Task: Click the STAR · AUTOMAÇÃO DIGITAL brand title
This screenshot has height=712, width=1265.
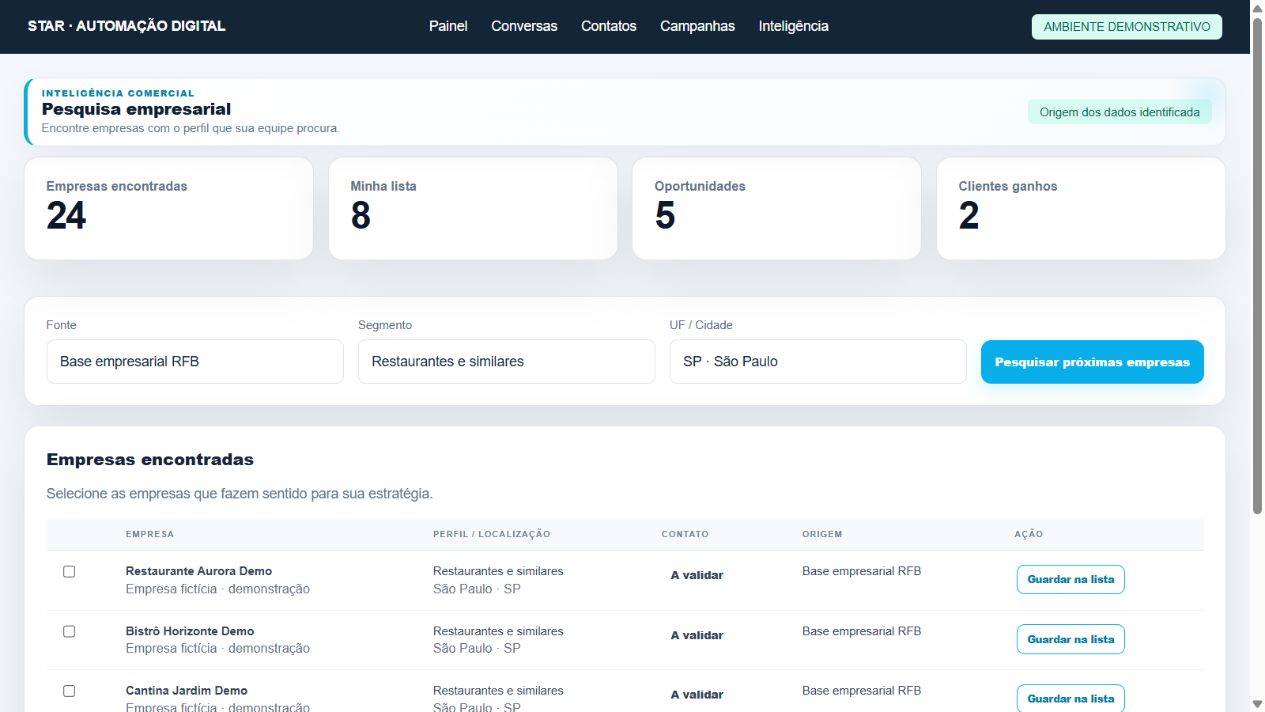Action: (127, 26)
